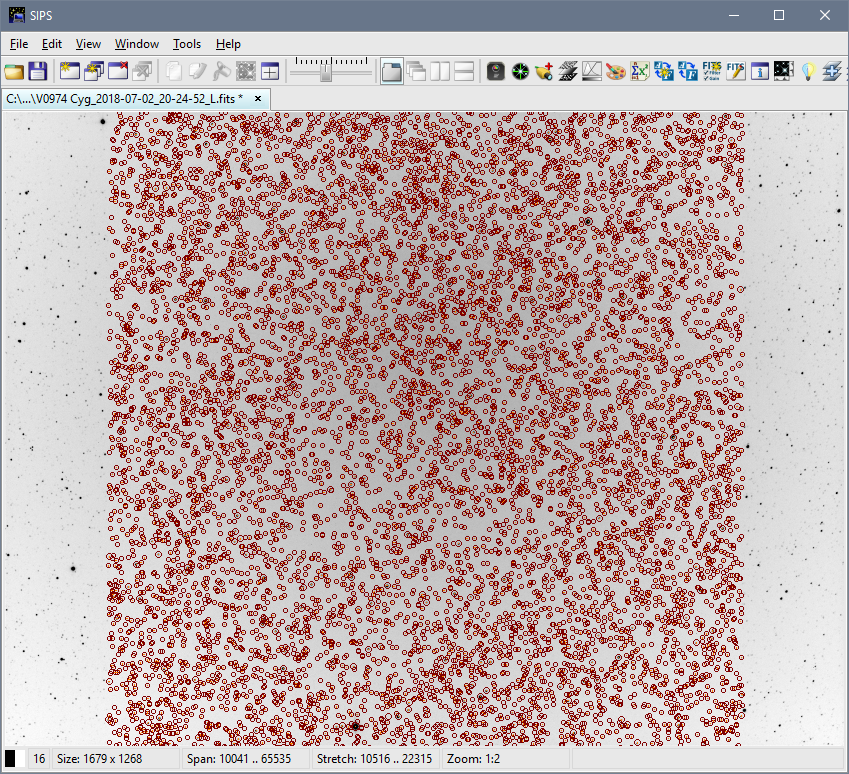Click the green crosshair guiding icon
Viewport: 849px width, 774px height.
click(x=520, y=71)
